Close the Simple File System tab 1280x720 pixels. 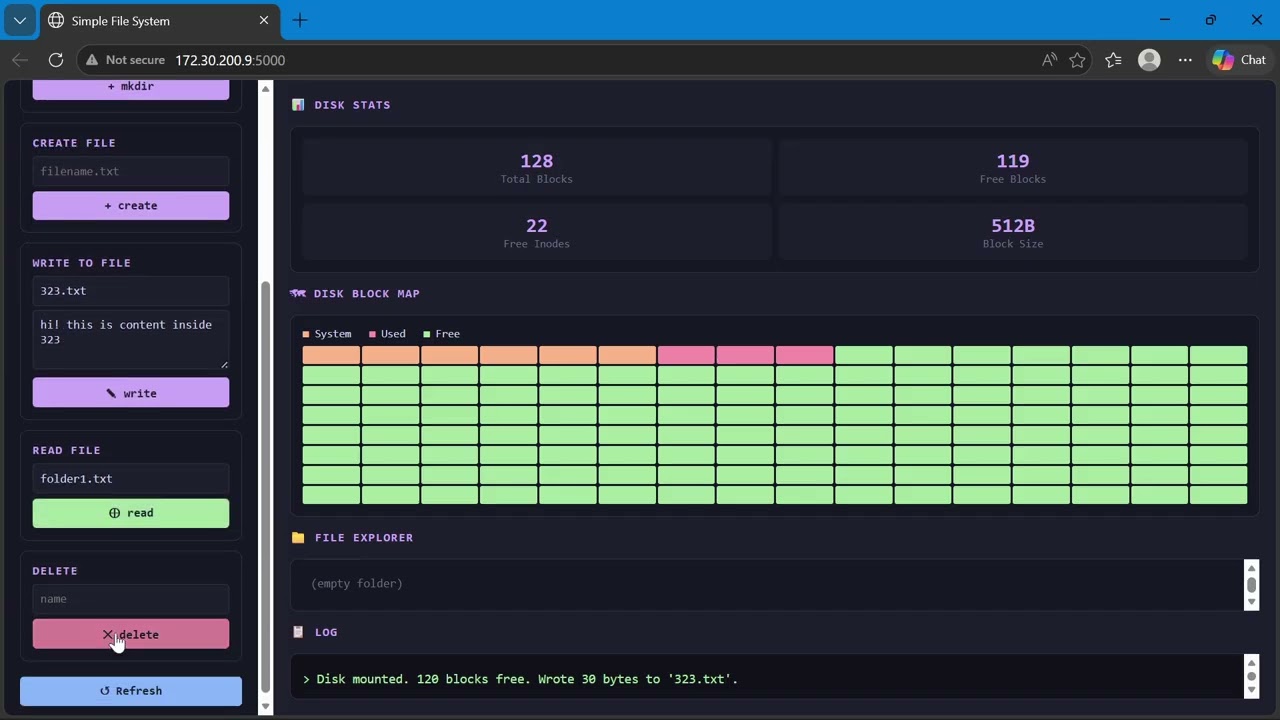264,20
